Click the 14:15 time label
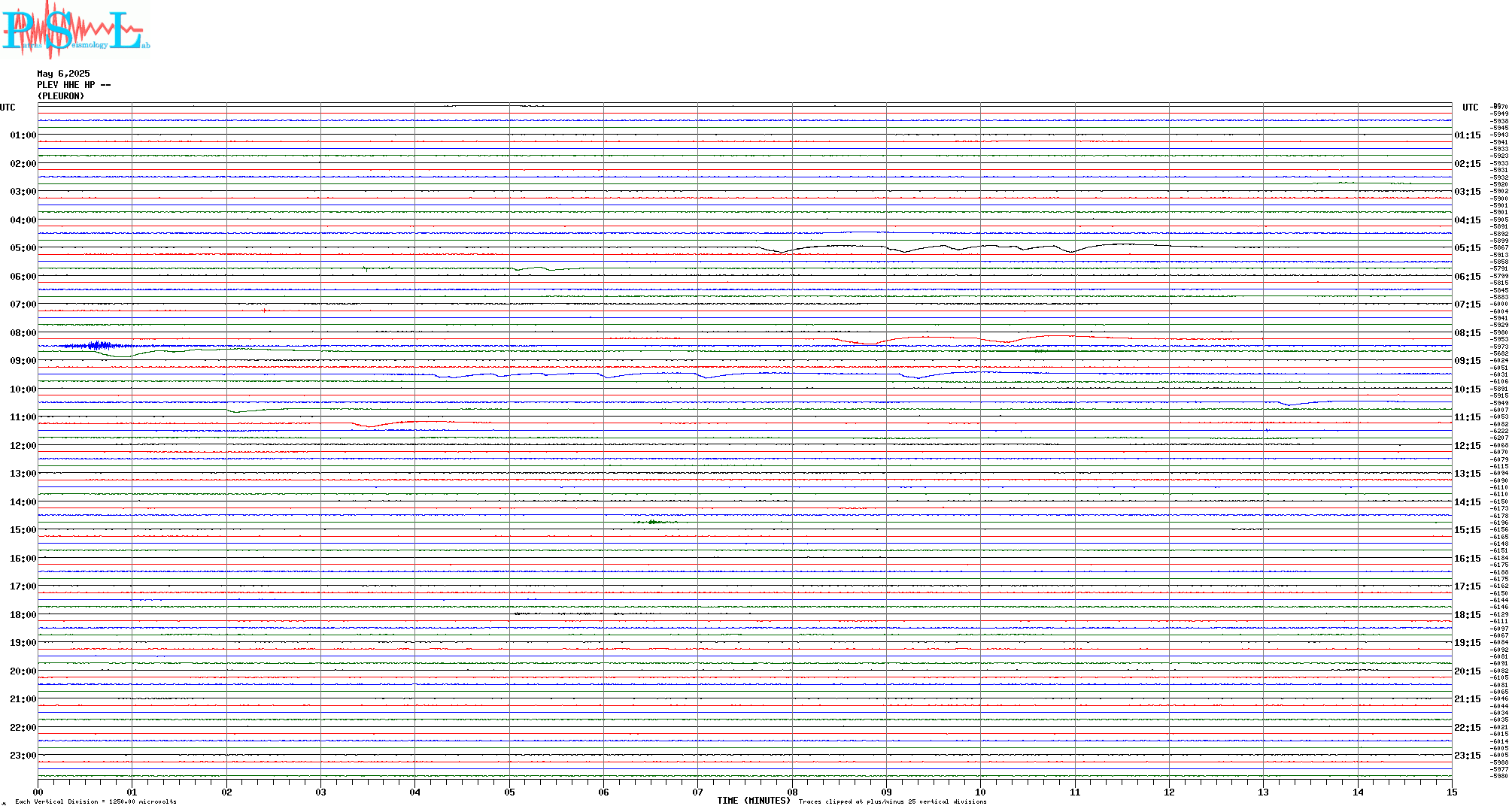The width and height of the screenshot is (1512, 812). (x=1468, y=502)
